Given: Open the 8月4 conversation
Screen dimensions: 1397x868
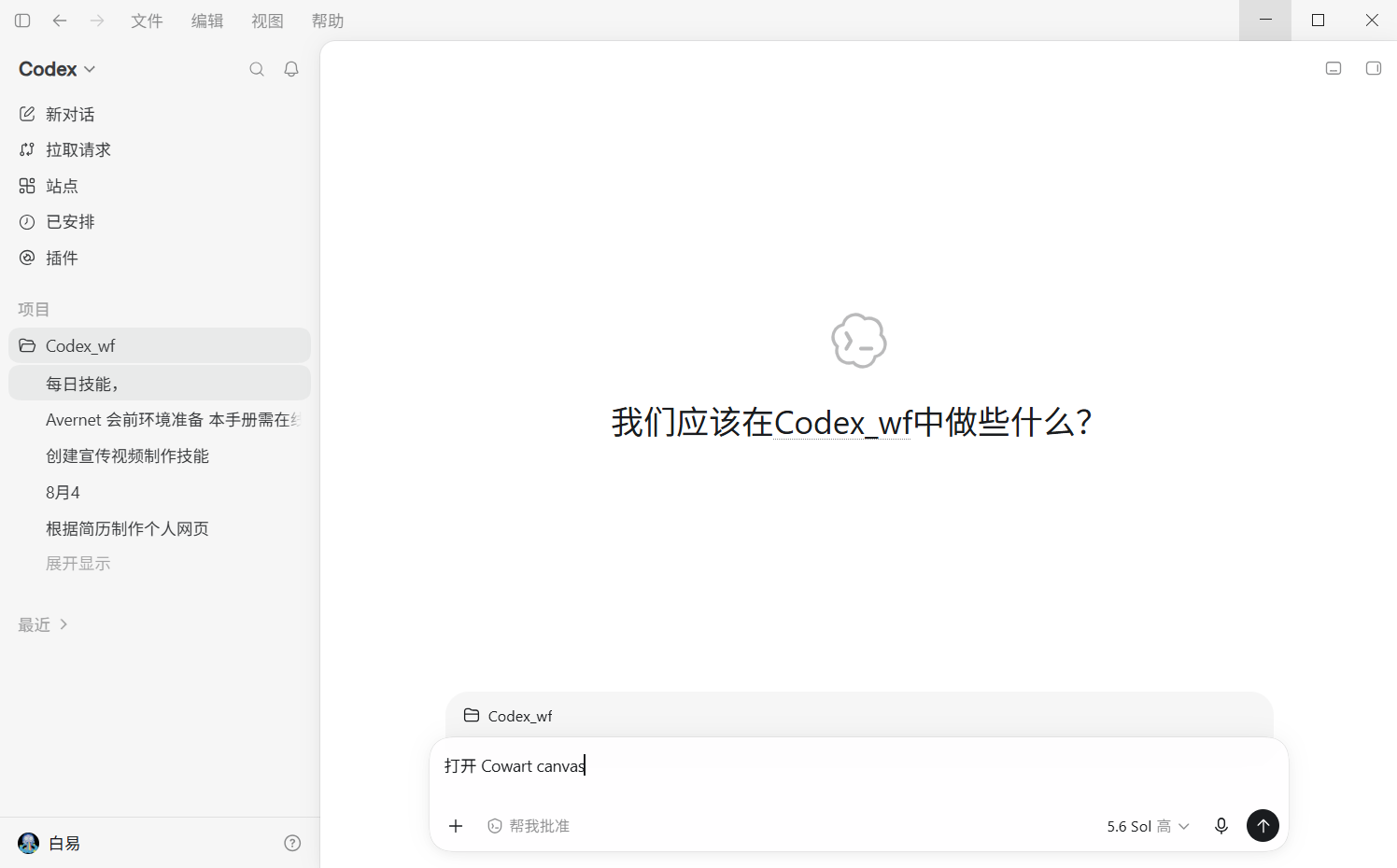Looking at the screenshot, I should tap(160, 492).
